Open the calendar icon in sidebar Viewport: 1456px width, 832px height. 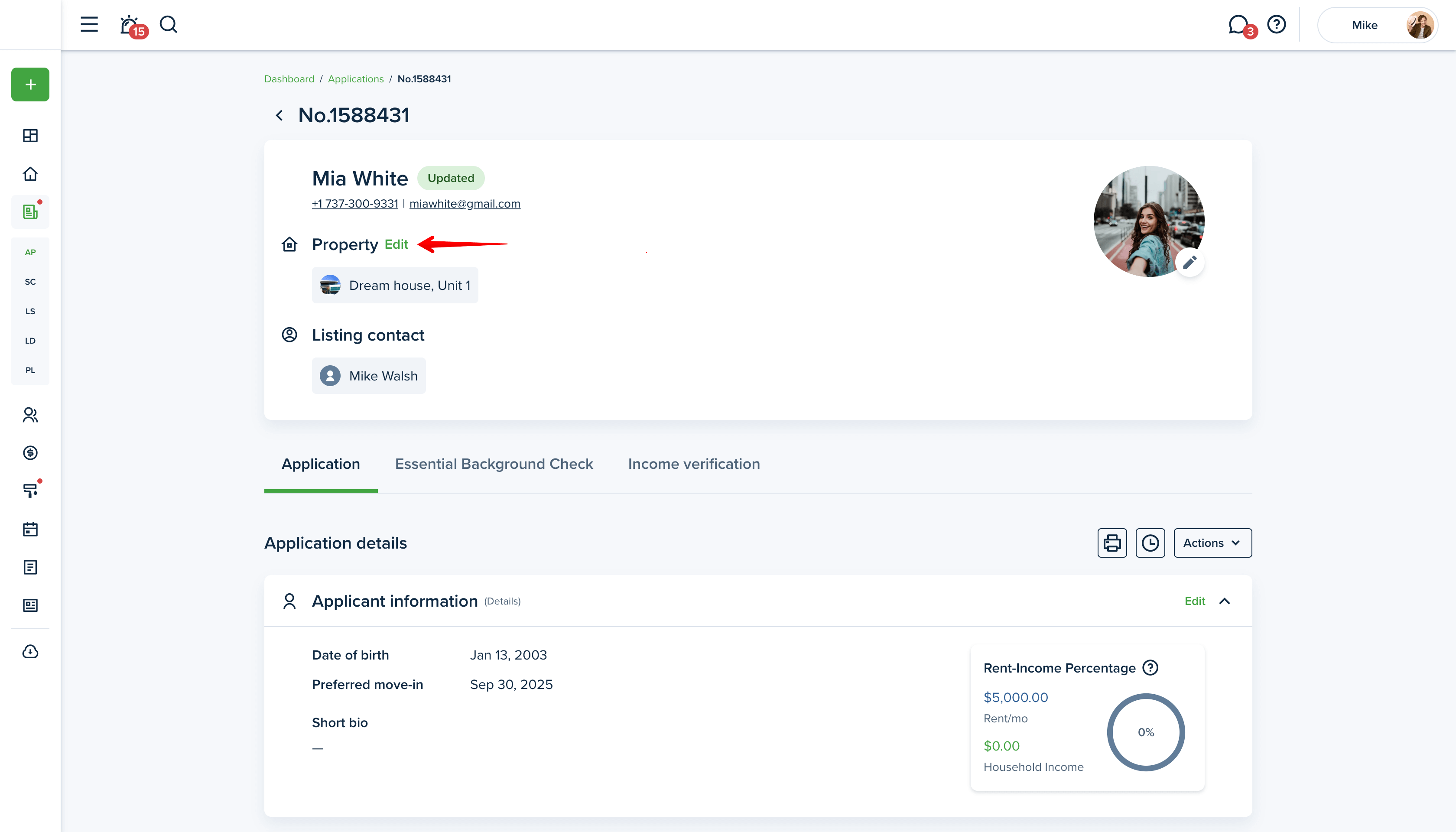click(x=30, y=529)
